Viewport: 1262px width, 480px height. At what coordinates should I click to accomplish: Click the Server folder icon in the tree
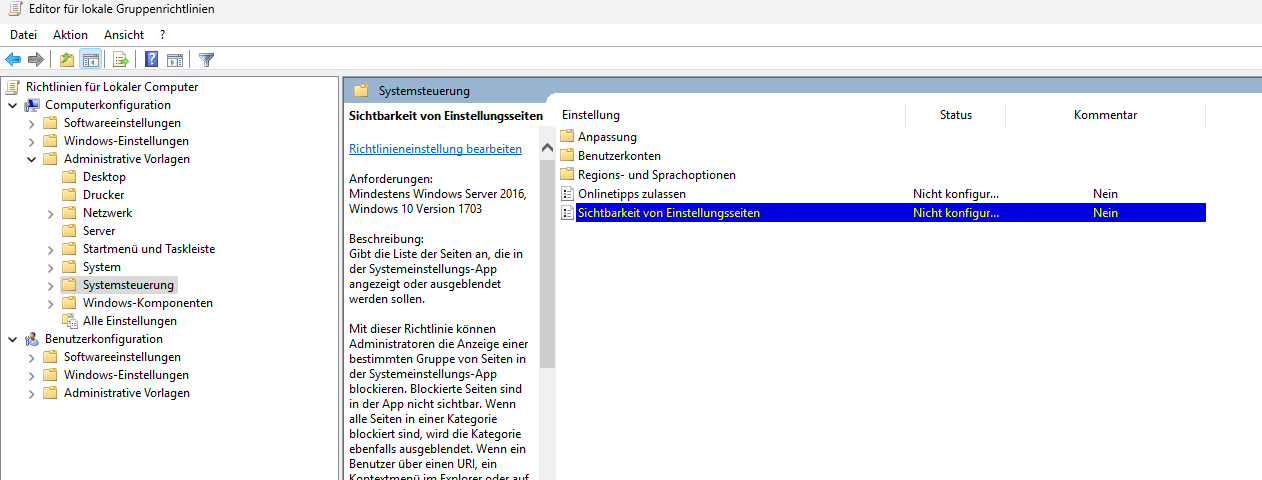[69, 231]
